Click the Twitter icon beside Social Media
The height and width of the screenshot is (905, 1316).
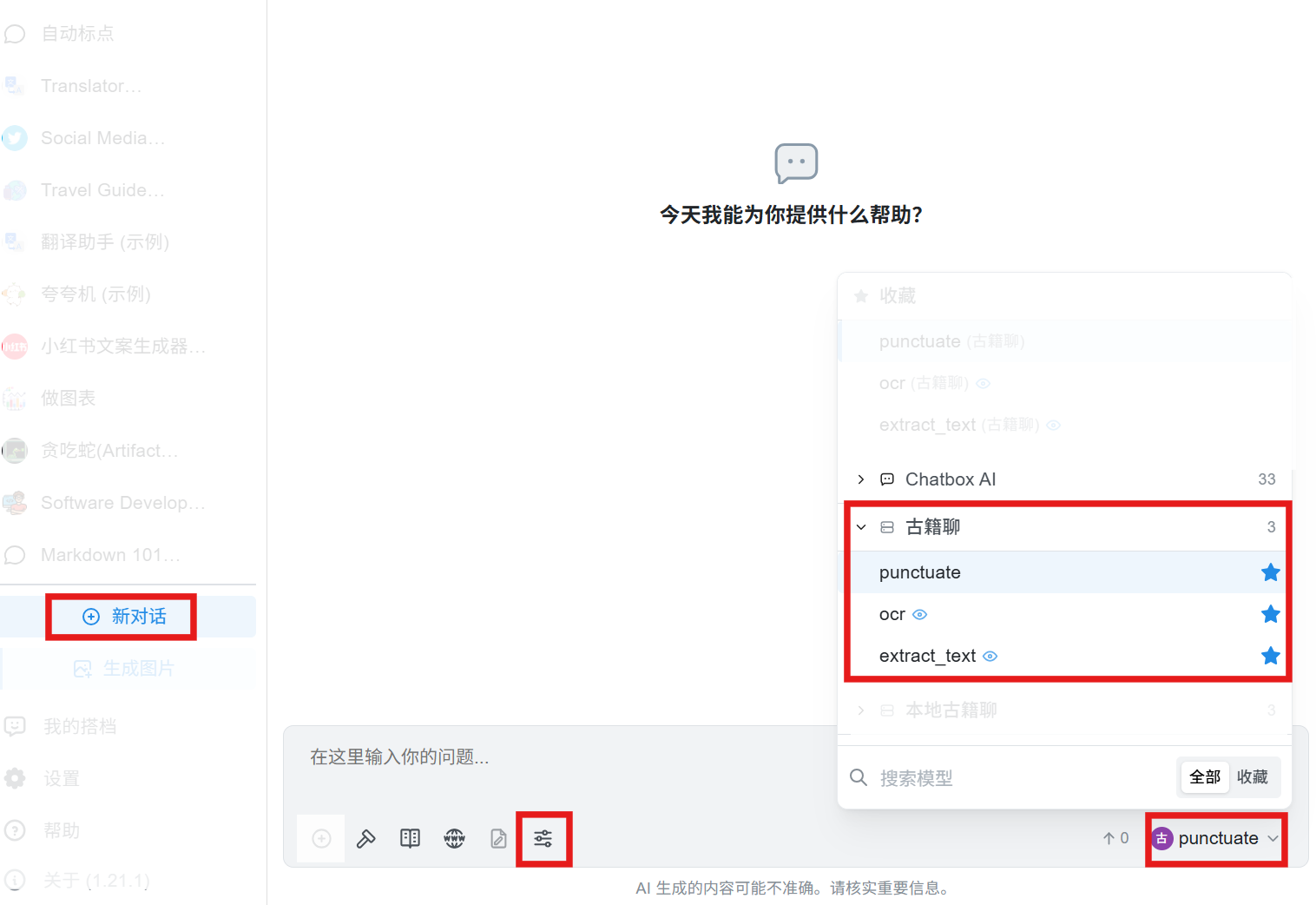15,138
